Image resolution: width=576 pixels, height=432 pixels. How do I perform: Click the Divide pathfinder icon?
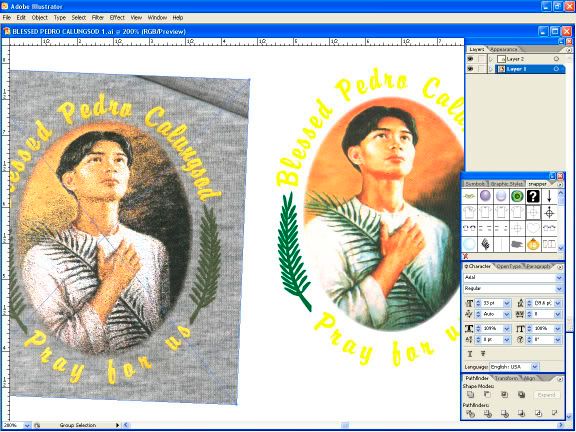470,414
